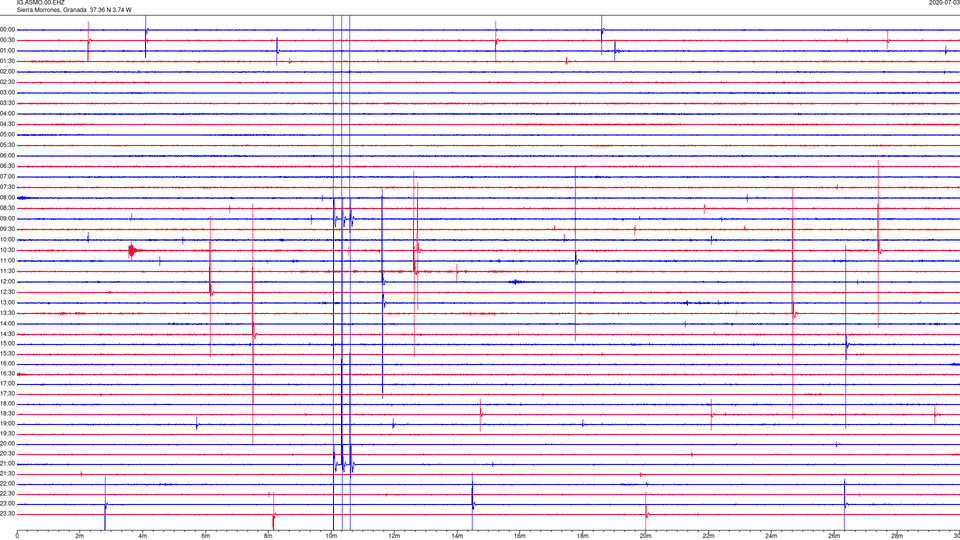Click the 22m tick label on time axis
960x540 pixels.
click(x=708, y=536)
